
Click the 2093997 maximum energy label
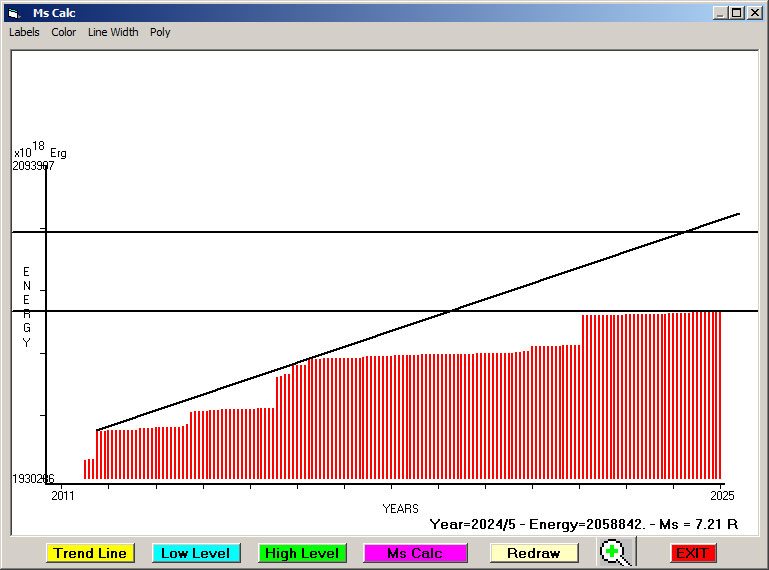click(x=33, y=166)
